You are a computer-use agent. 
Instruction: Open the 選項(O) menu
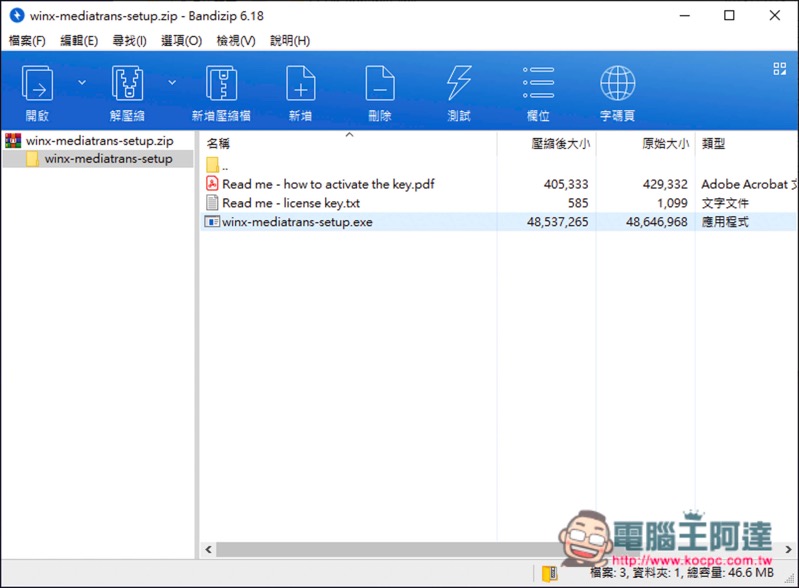181,41
